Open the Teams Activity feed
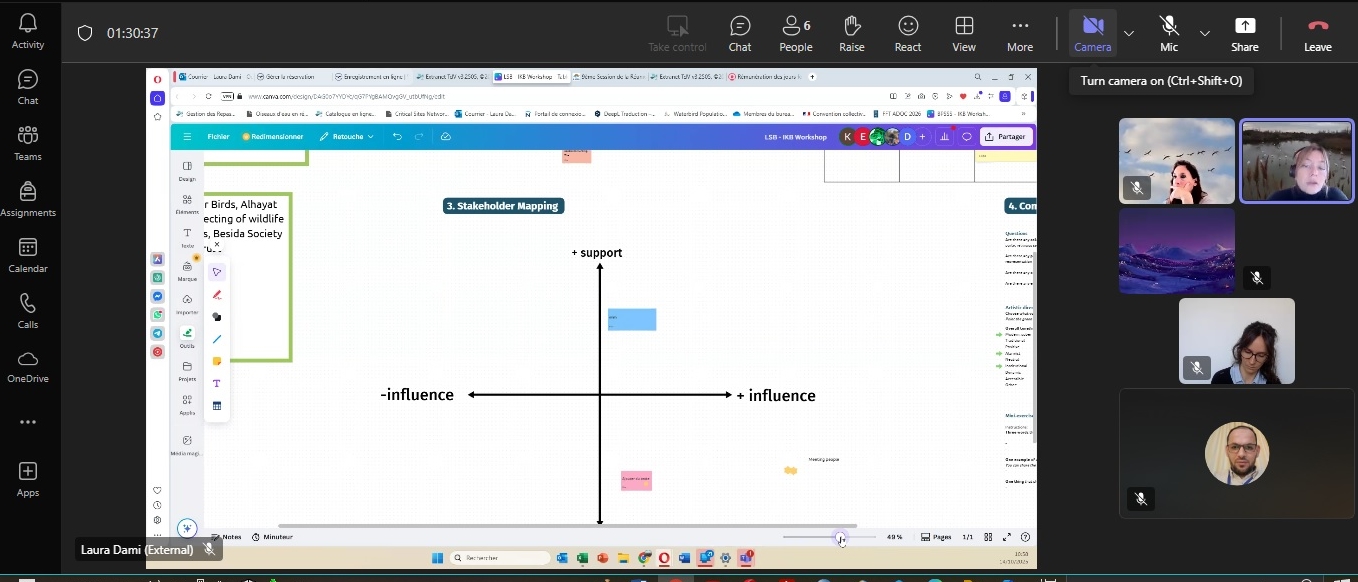Image resolution: width=1358 pixels, height=582 pixels. tap(28, 30)
